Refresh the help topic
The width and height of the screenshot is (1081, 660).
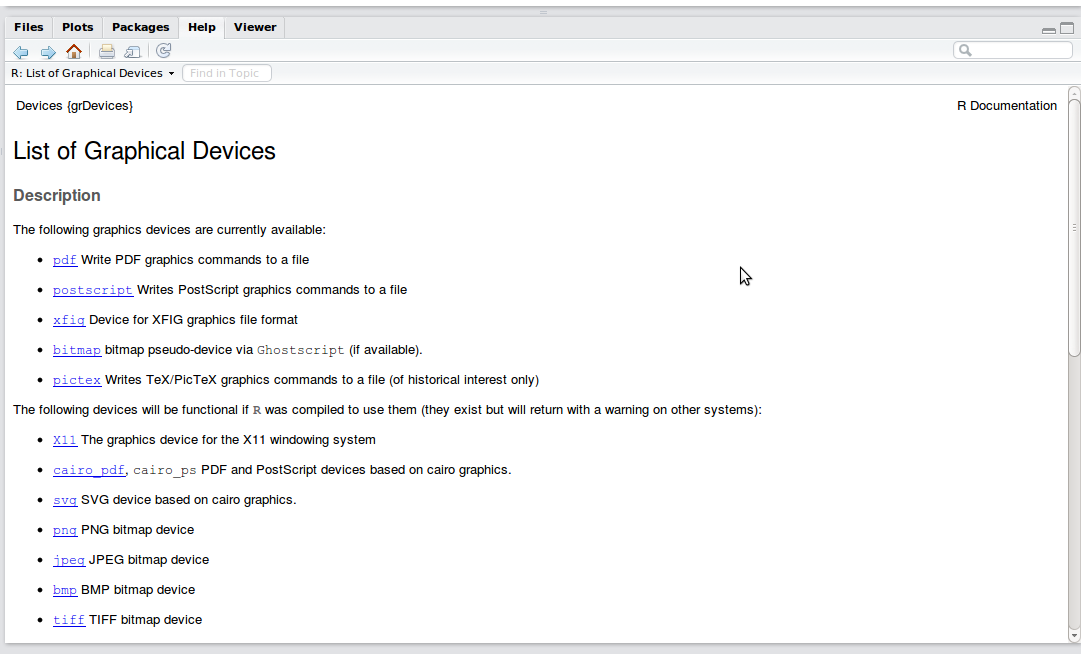click(164, 51)
